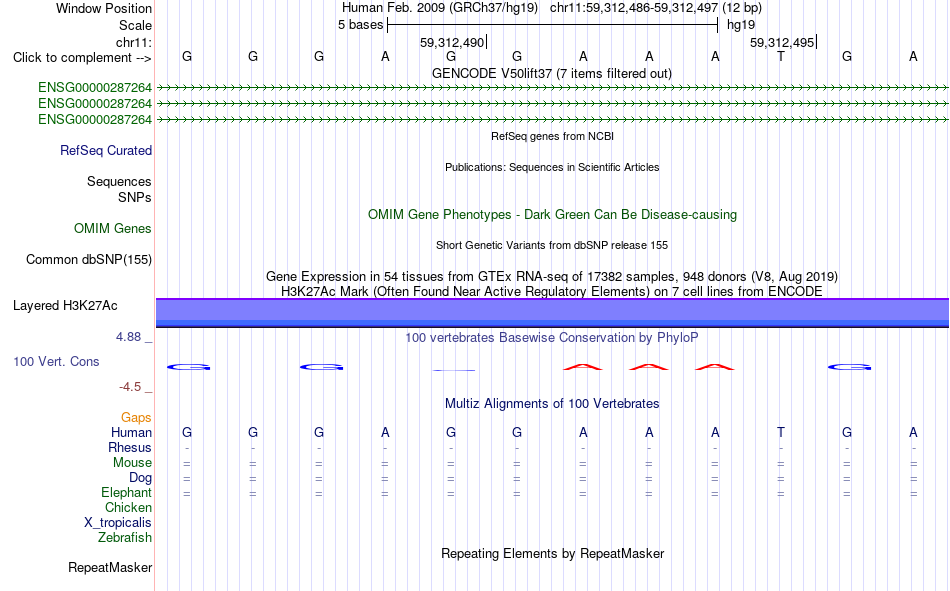
Task: Click the orange Gaps label
Action: (136, 417)
